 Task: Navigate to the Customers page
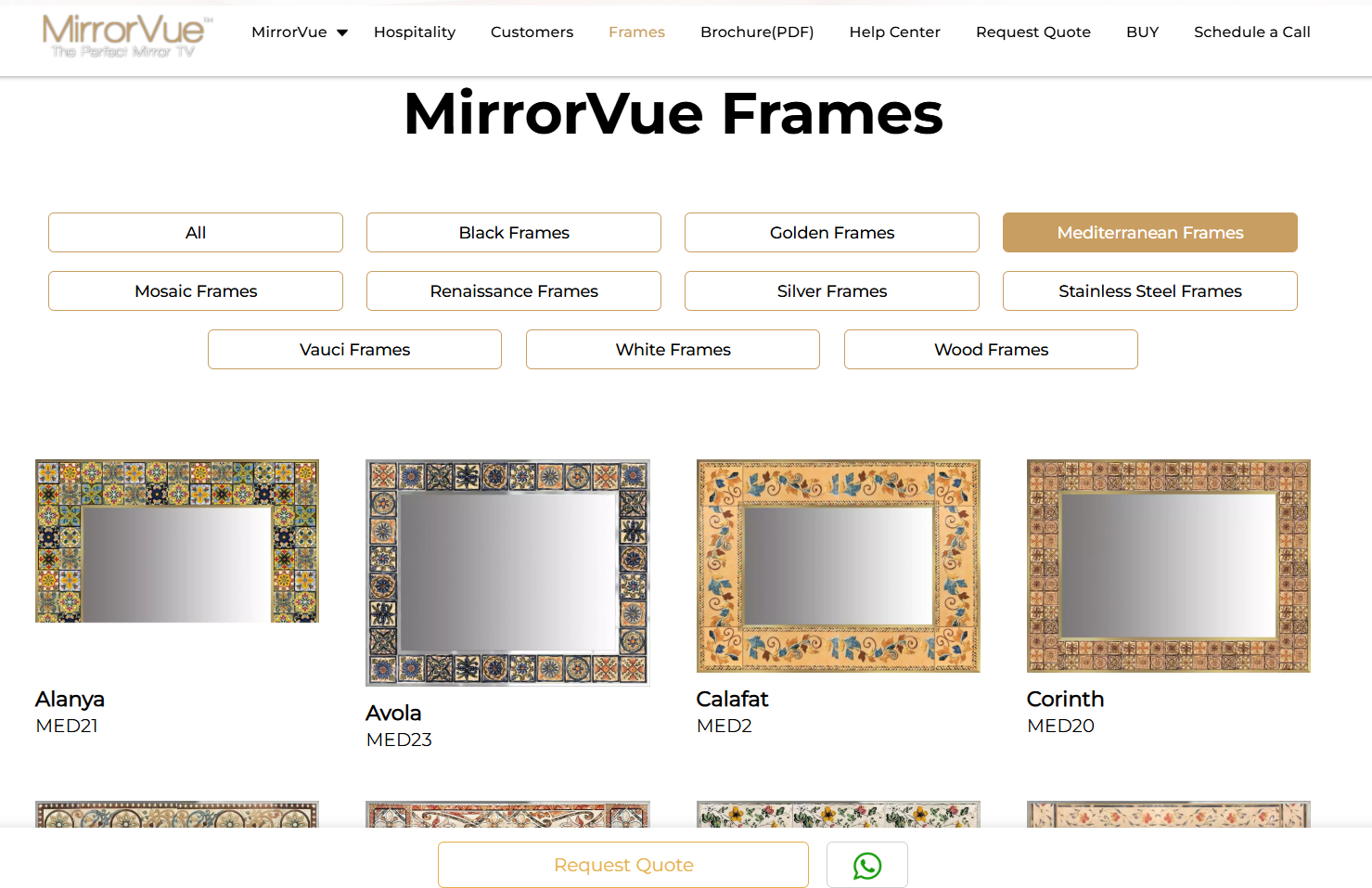tap(532, 31)
